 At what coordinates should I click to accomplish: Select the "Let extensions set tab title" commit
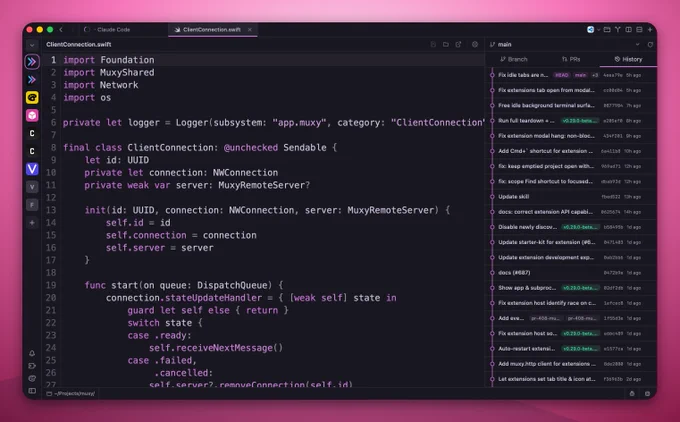click(572, 379)
